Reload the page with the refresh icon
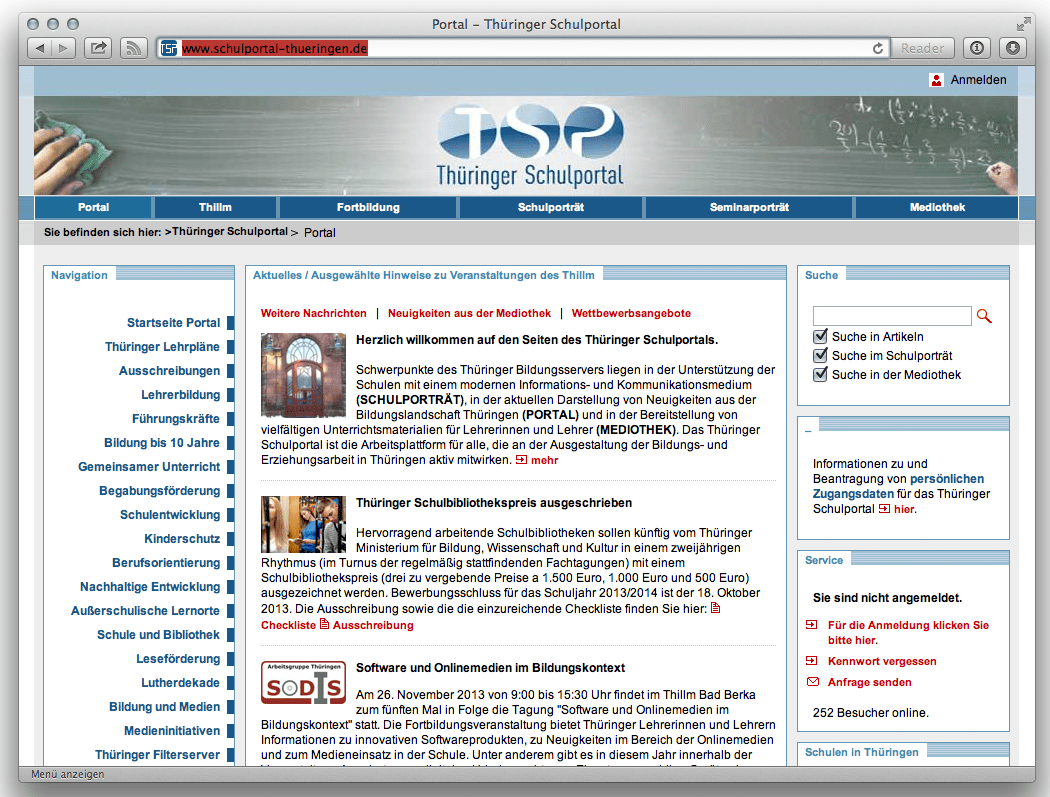Screen dimensions: 1050x797 (x=878, y=48)
